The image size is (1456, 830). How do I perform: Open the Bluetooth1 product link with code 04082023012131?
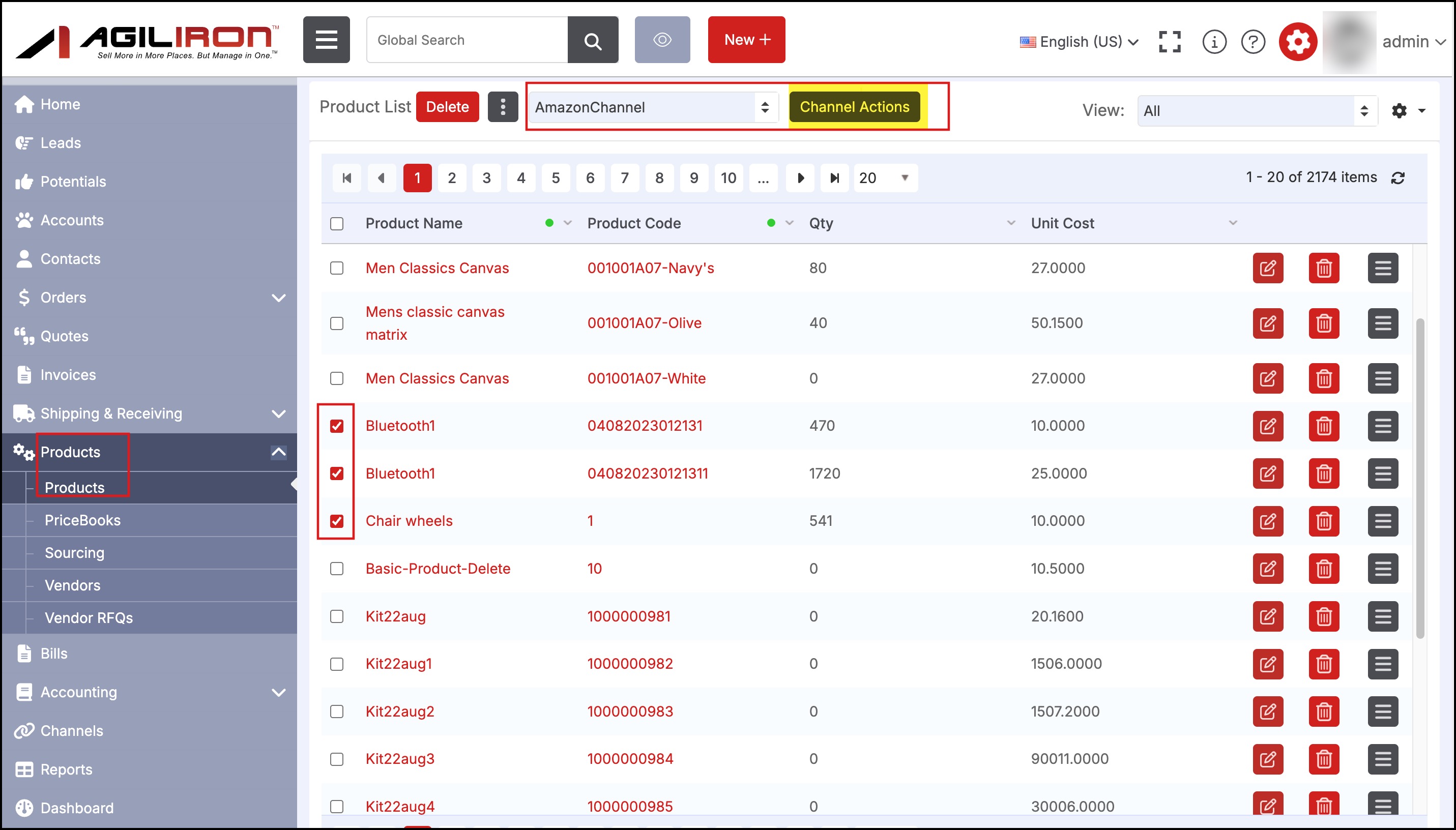(400, 426)
